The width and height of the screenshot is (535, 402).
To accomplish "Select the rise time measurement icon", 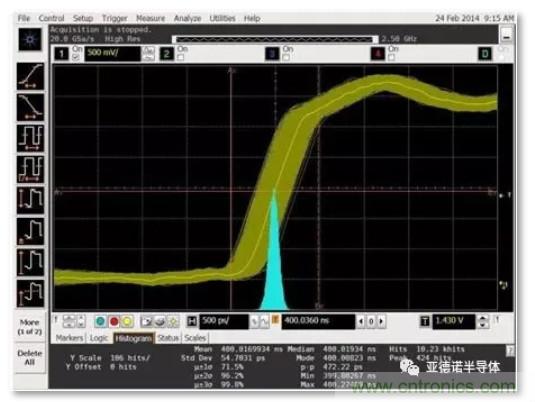I will click(x=30, y=76).
